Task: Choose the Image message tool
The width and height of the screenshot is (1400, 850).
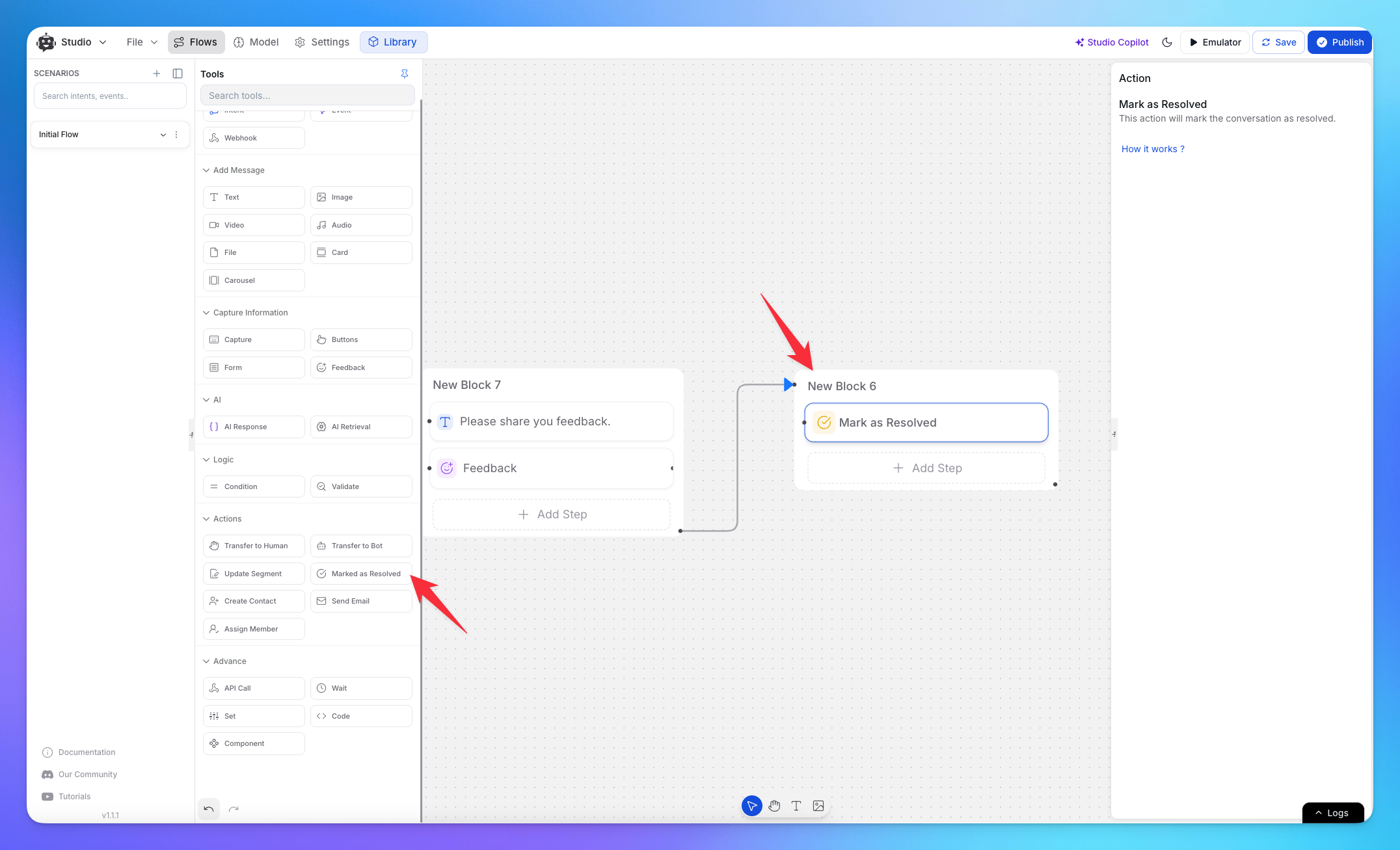Action: point(361,197)
